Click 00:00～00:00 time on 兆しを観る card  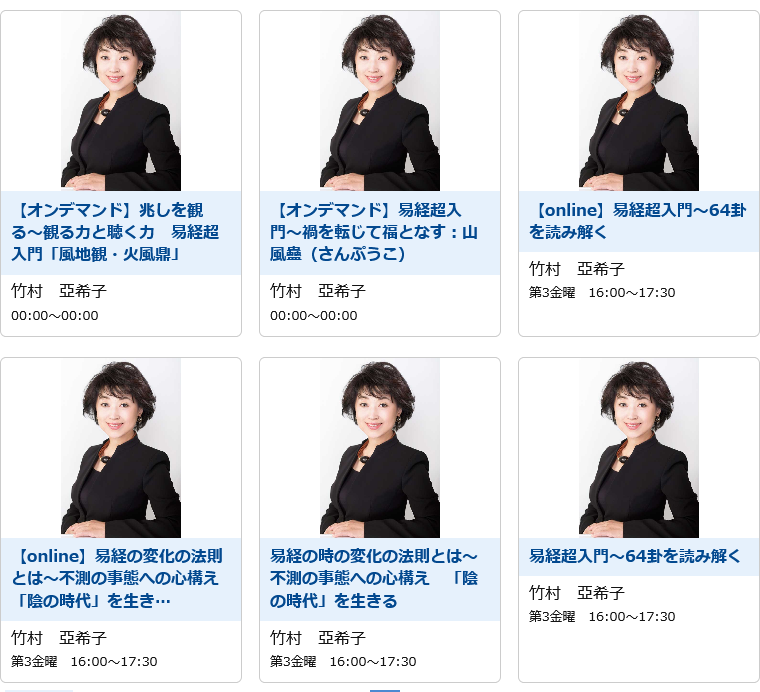(55, 315)
